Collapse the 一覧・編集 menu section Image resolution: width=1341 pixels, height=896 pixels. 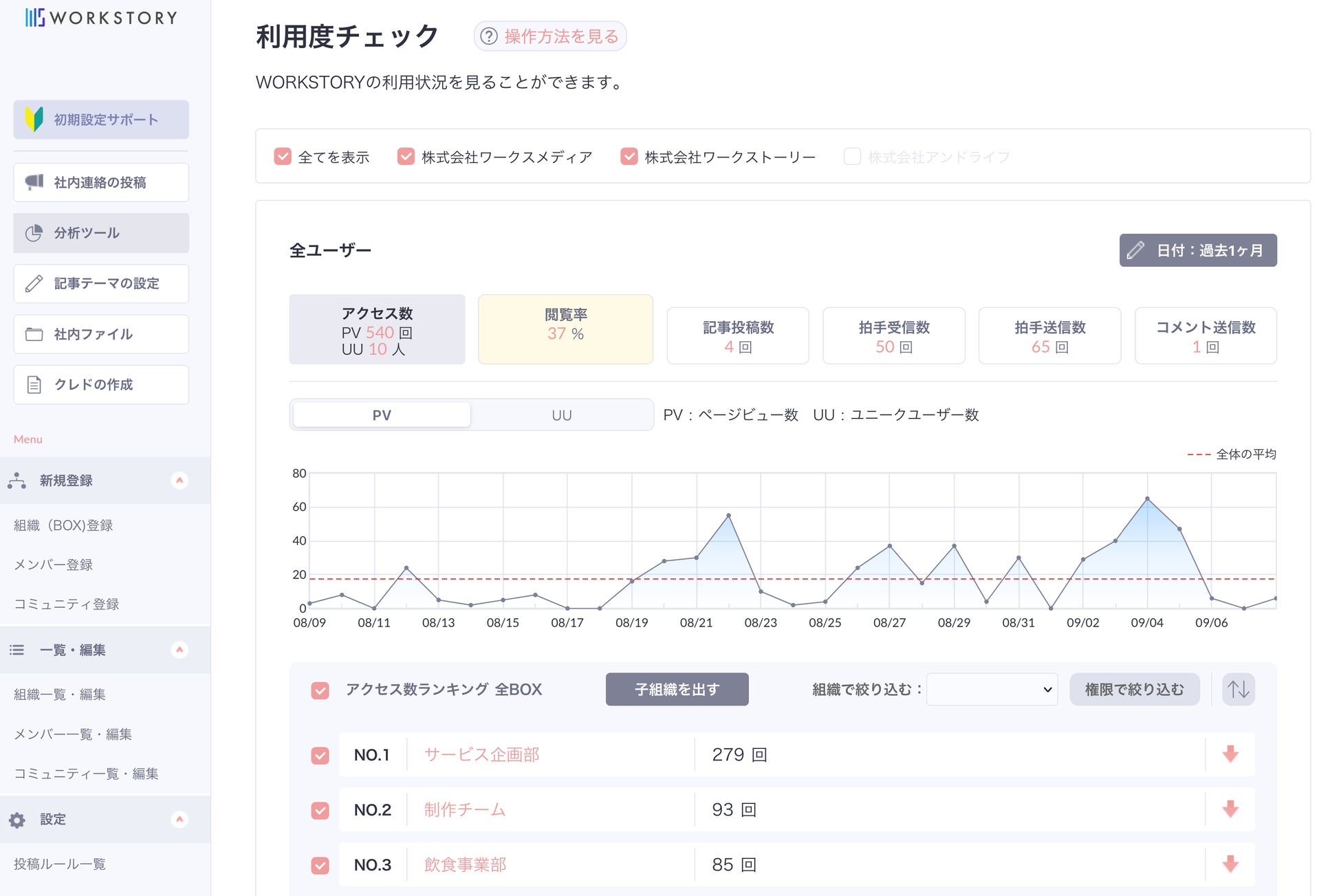(x=179, y=650)
